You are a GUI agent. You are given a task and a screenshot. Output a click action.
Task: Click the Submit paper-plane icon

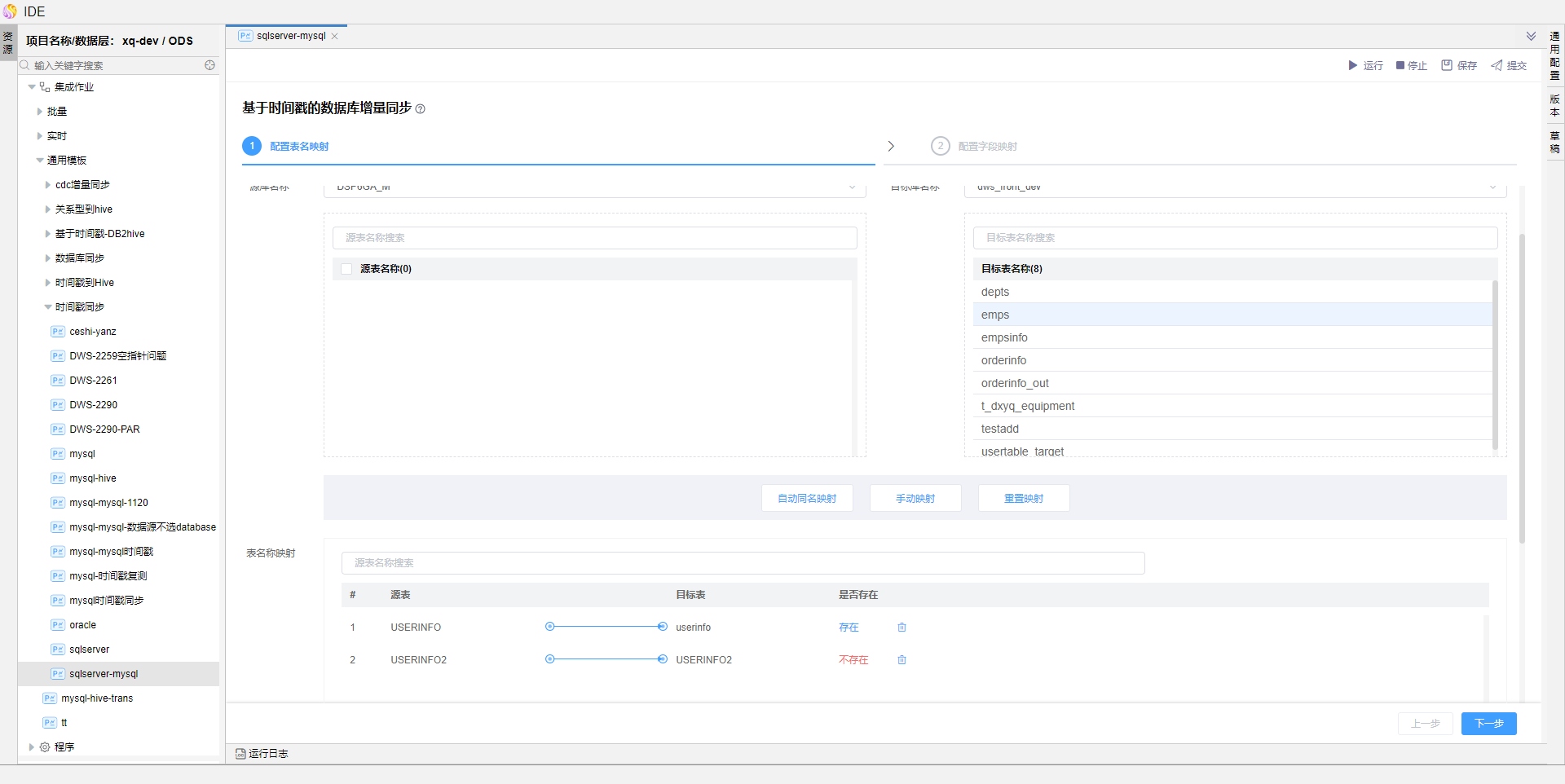click(x=1497, y=65)
